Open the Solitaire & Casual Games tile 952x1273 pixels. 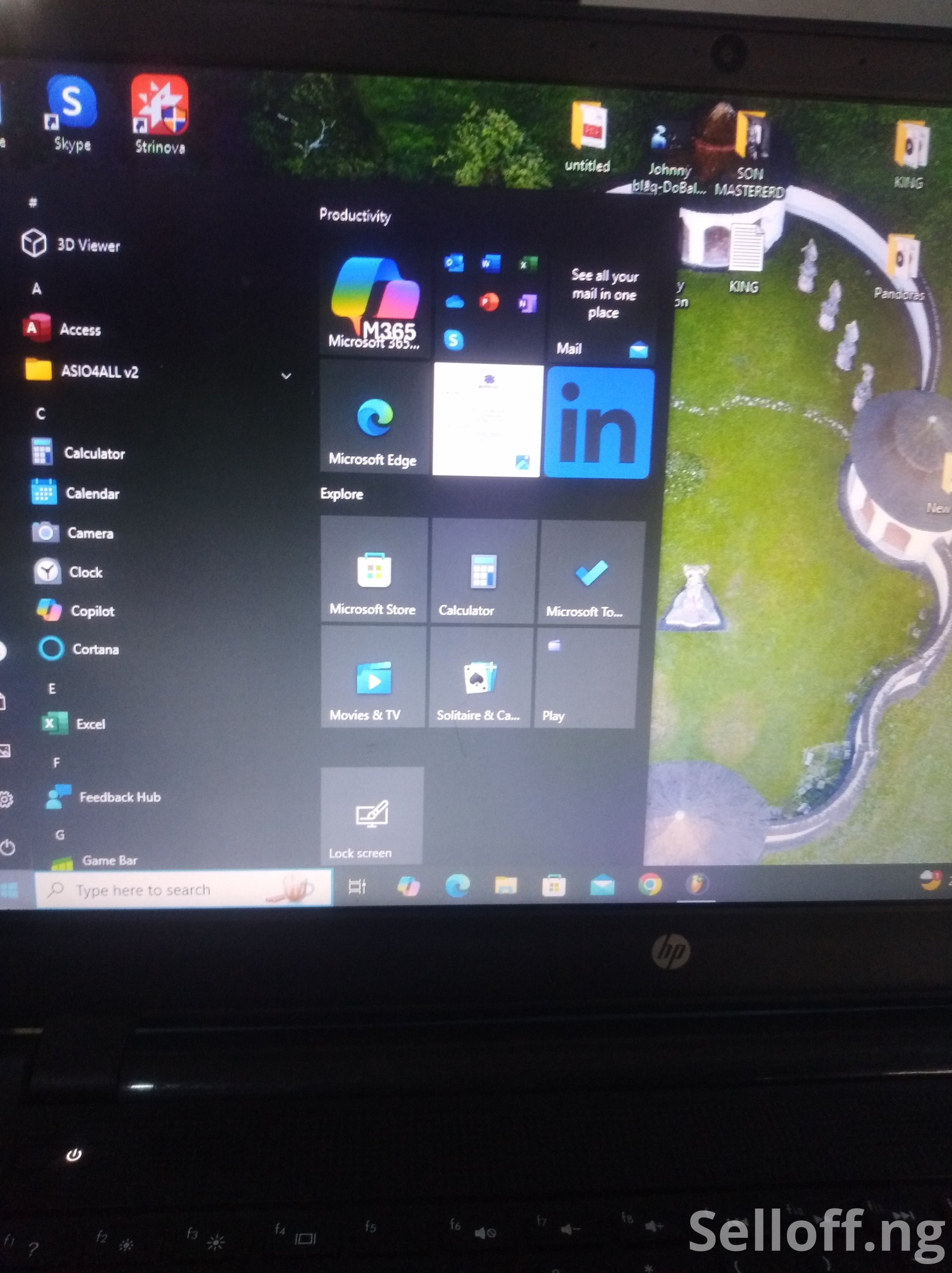(479, 678)
